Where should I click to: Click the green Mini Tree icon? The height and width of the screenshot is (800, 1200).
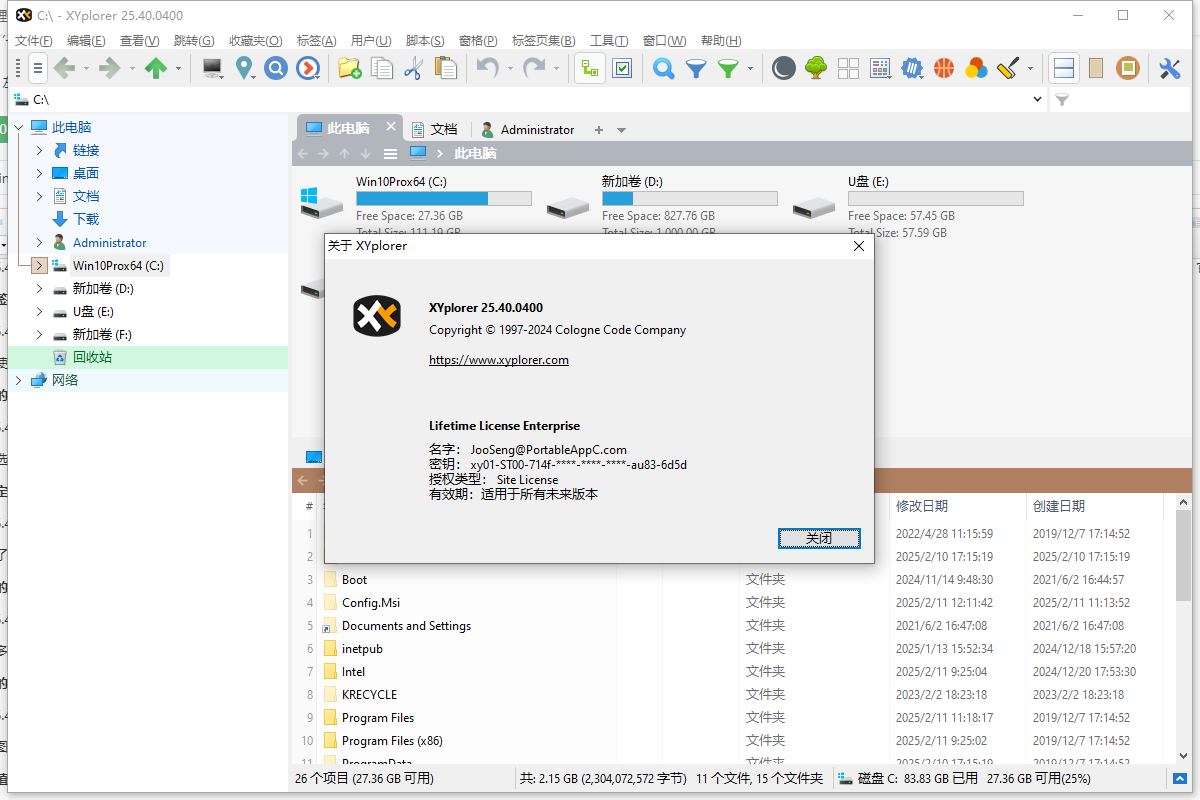coord(816,68)
